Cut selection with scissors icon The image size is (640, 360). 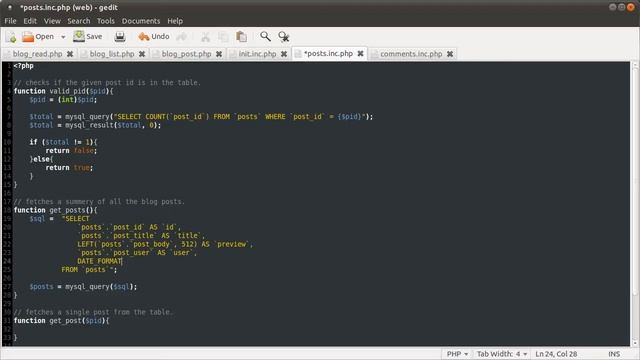click(x=205, y=37)
